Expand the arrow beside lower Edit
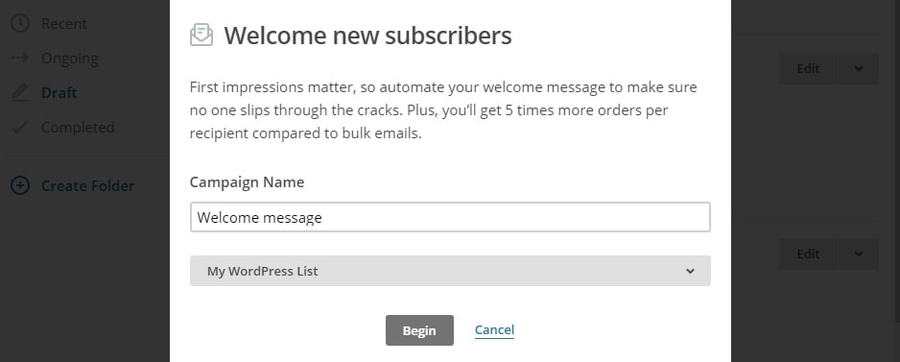This screenshot has width=900, height=362. [858, 254]
